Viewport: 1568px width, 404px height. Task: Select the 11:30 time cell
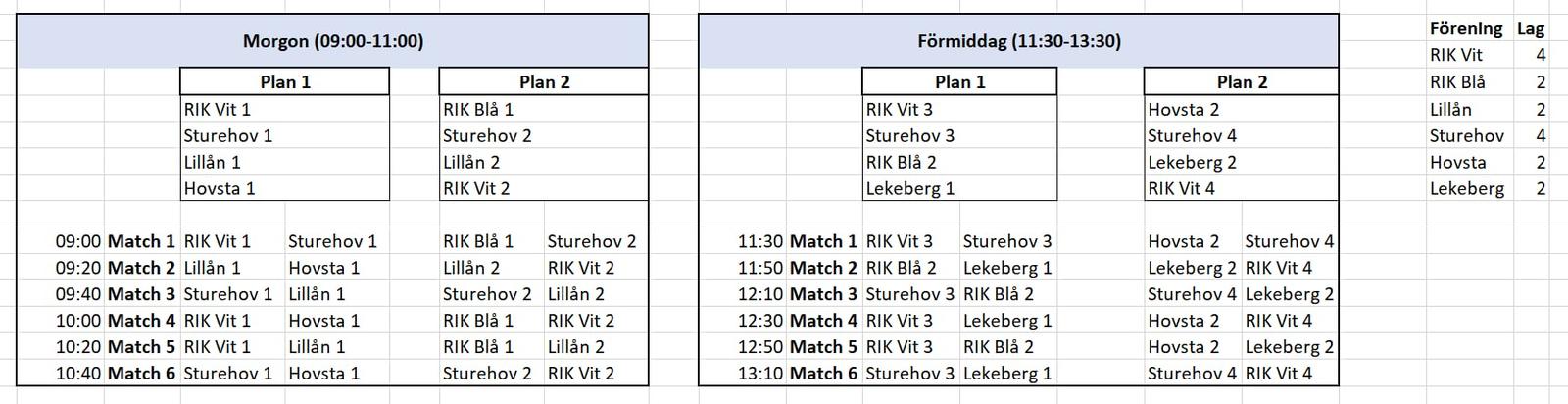[x=760, y=241]
